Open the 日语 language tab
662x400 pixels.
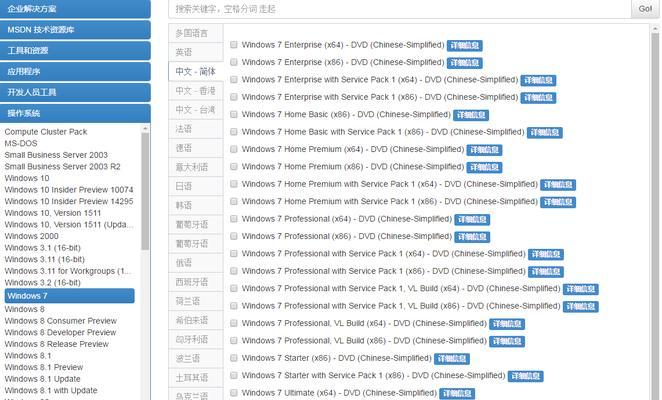(195, 186)
